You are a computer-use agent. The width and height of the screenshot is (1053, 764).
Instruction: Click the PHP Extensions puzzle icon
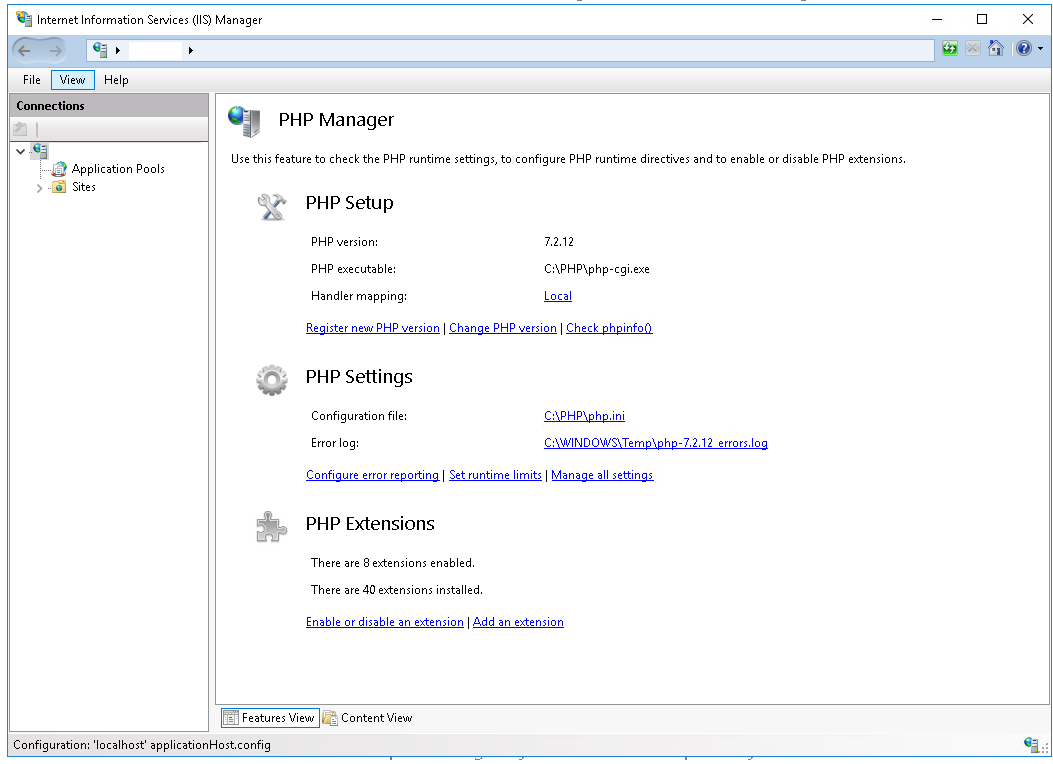point(271,527)
